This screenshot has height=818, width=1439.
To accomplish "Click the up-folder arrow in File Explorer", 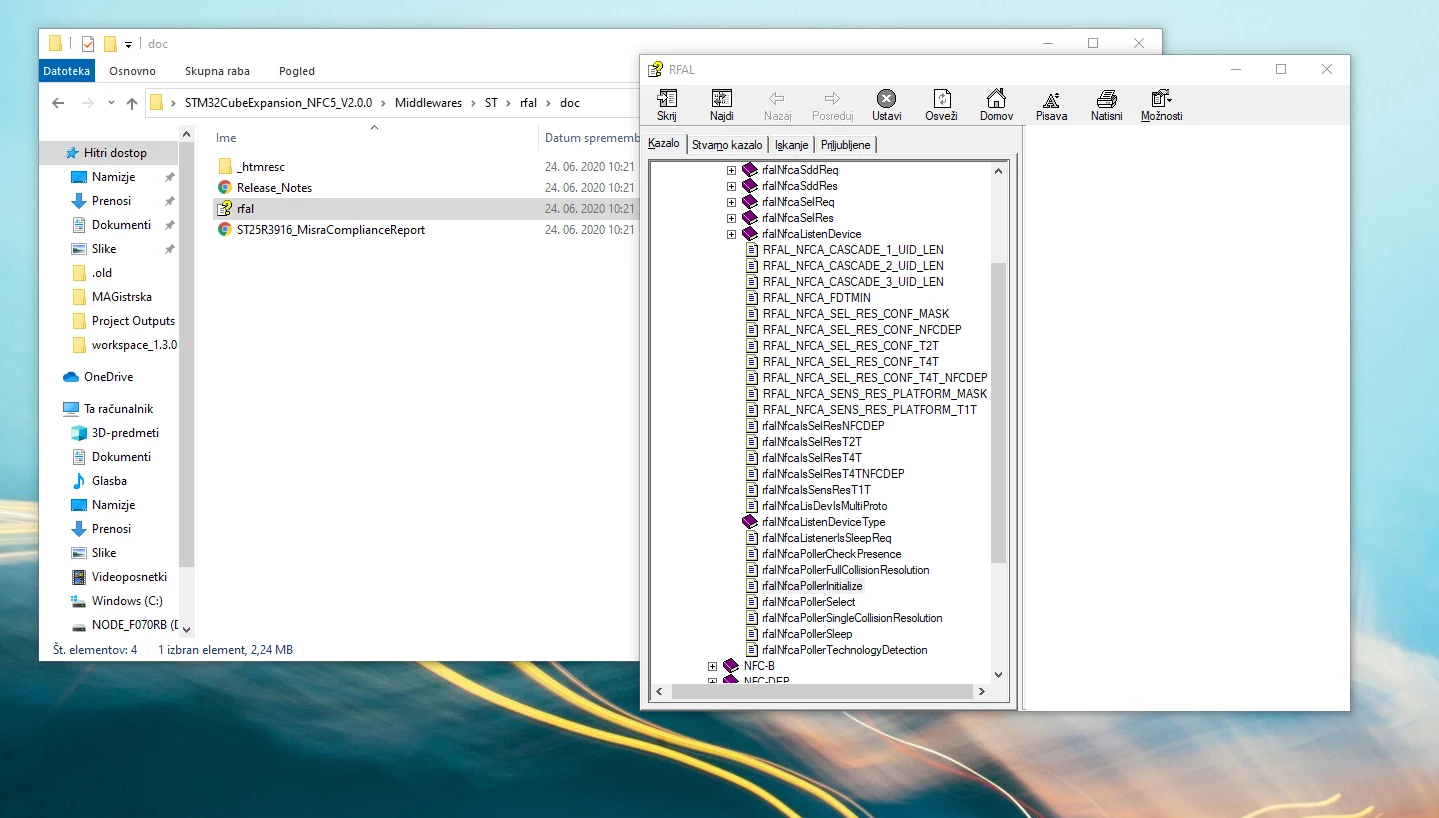I will pyautogui.click(x=131, y=103).
